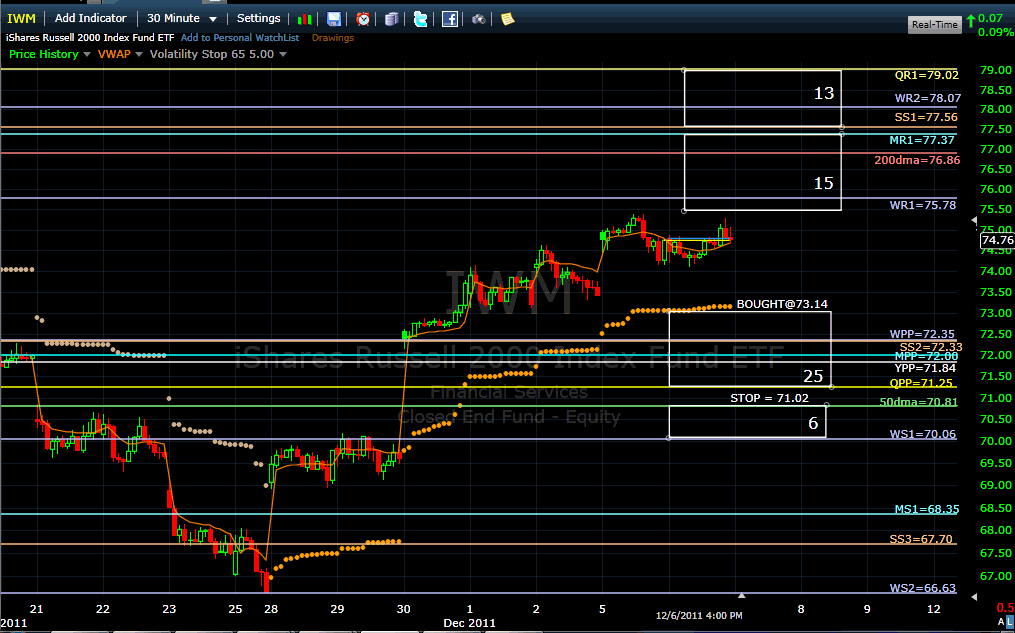Image resolution: width=1015 pixels, height=633 pixels.
Task: Click the left-pointing arrow below the 67.00 price label
Action: pyautogui.click(x=975, y=597)
